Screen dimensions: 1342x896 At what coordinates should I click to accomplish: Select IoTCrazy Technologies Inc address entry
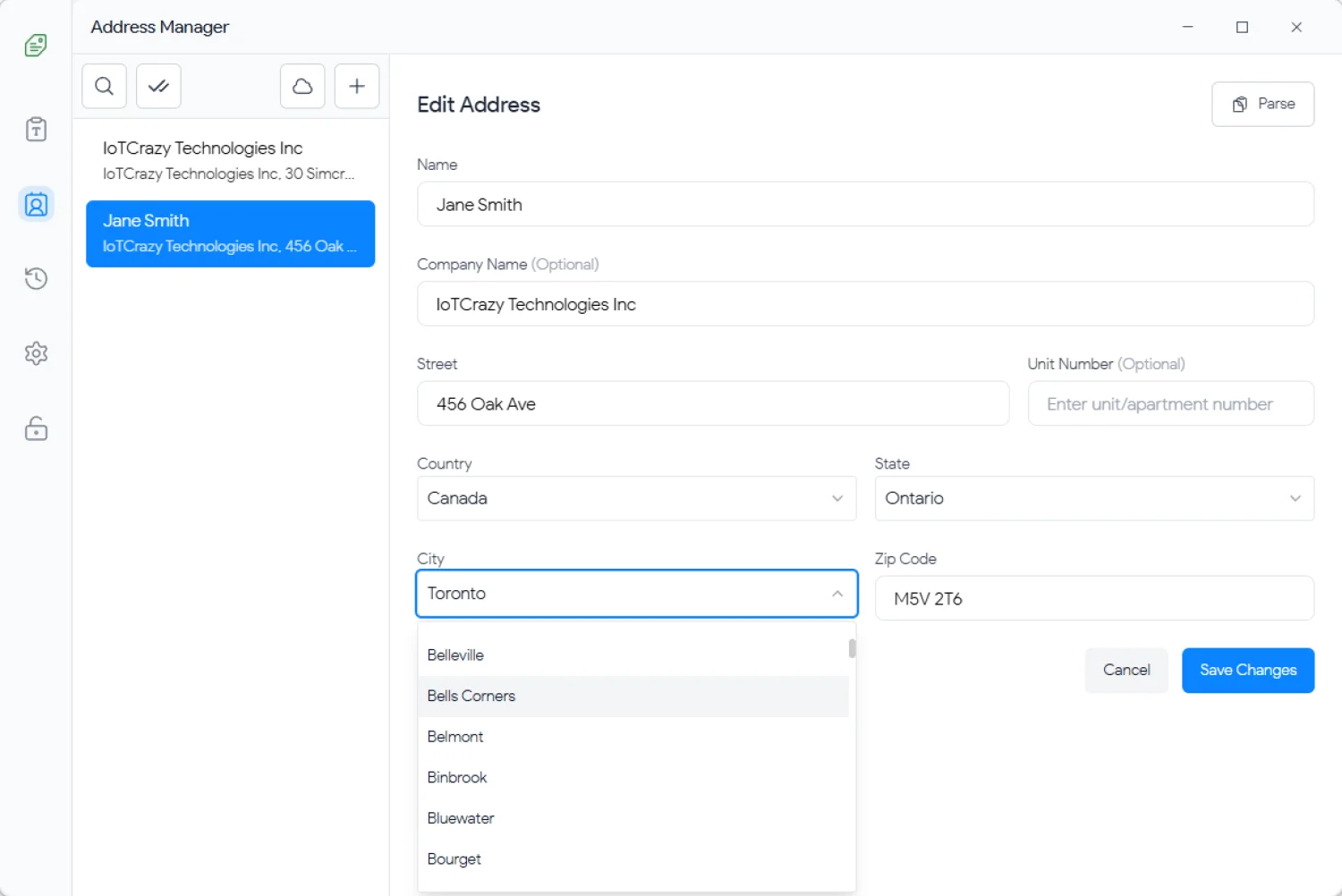[230, 160]
